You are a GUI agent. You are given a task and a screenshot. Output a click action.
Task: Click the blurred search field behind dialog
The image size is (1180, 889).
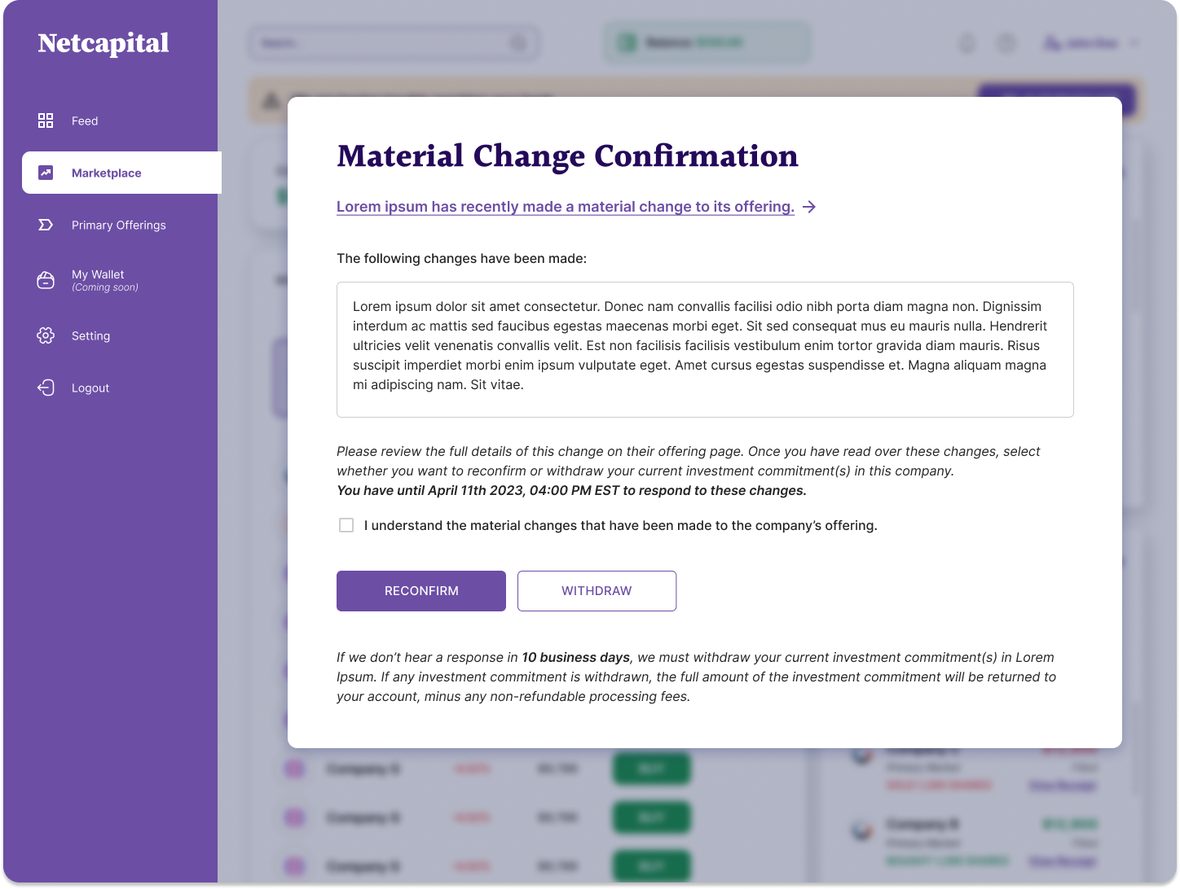394,43
